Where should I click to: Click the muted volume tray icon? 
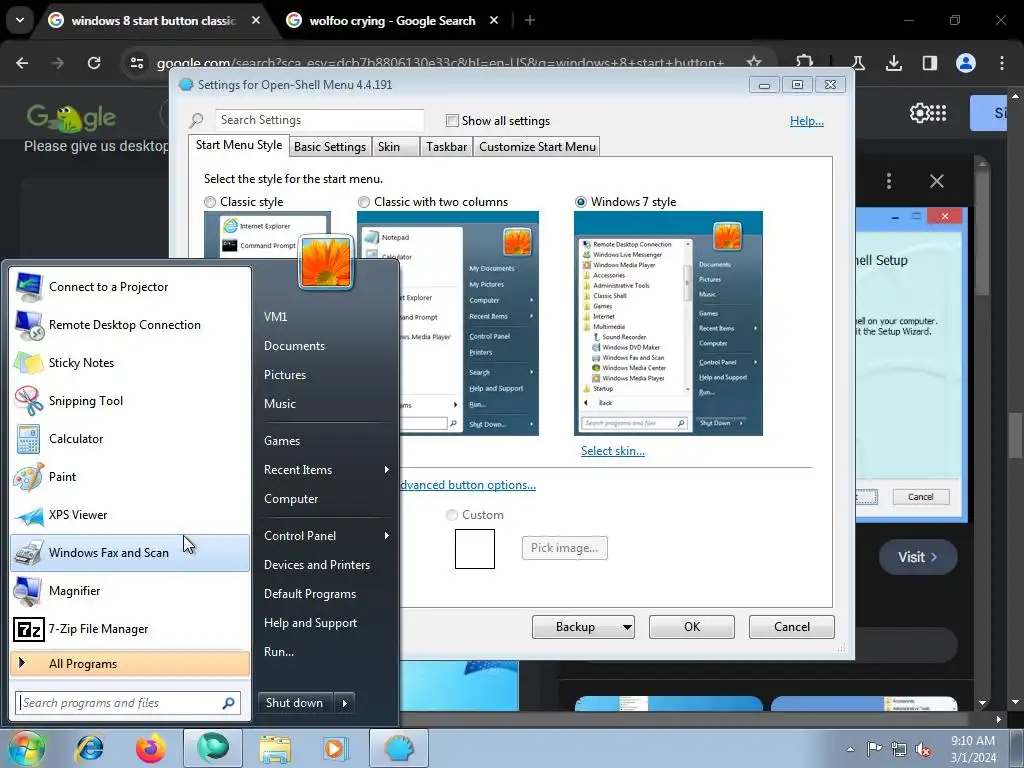tap(923, 750)
